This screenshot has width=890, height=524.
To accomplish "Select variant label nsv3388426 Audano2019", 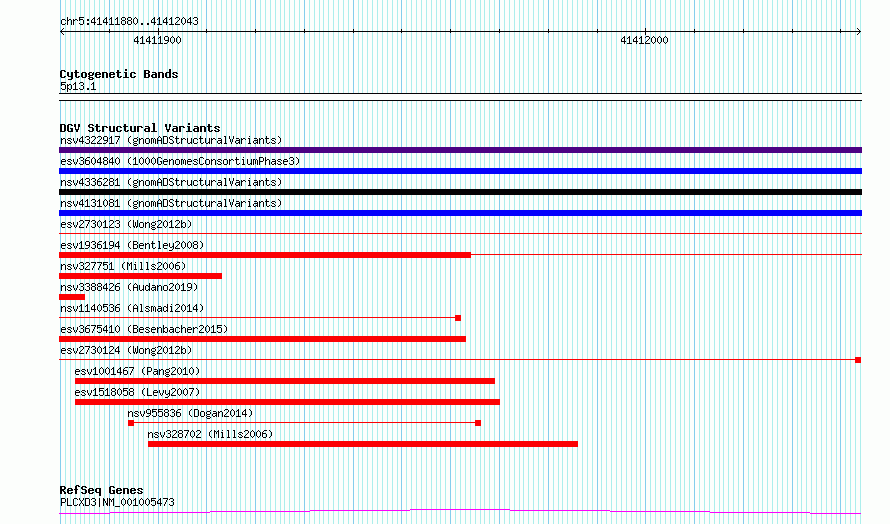I will click(x=129, y=287).
